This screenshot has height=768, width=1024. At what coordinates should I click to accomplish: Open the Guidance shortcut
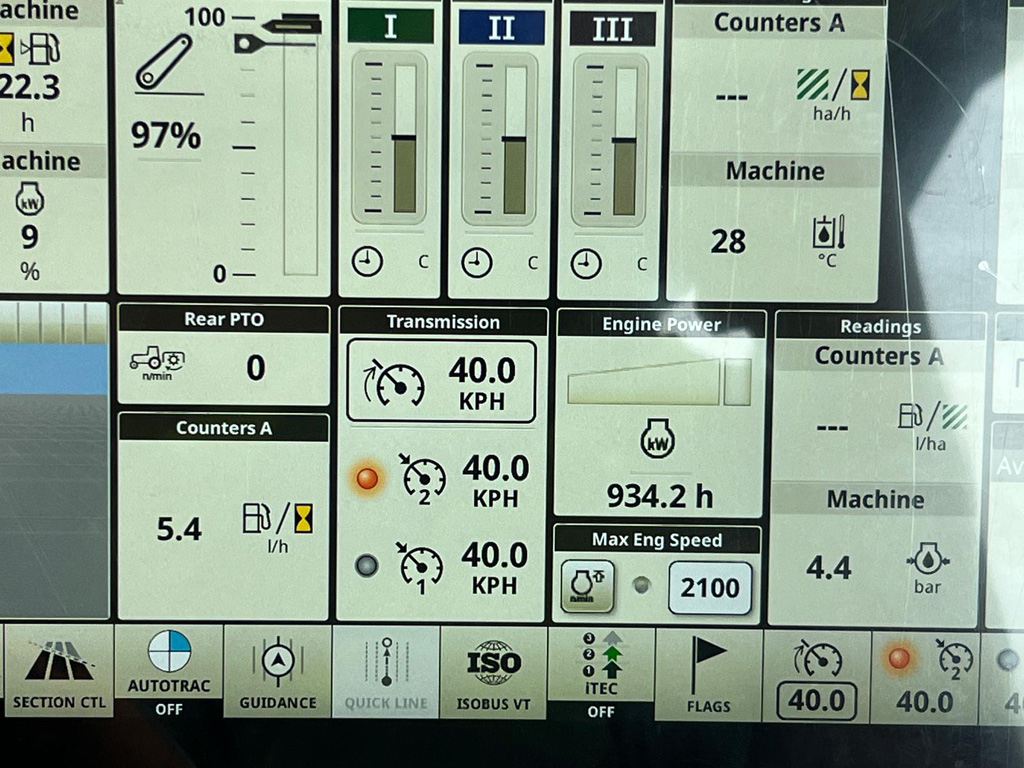tap(277, 674)
